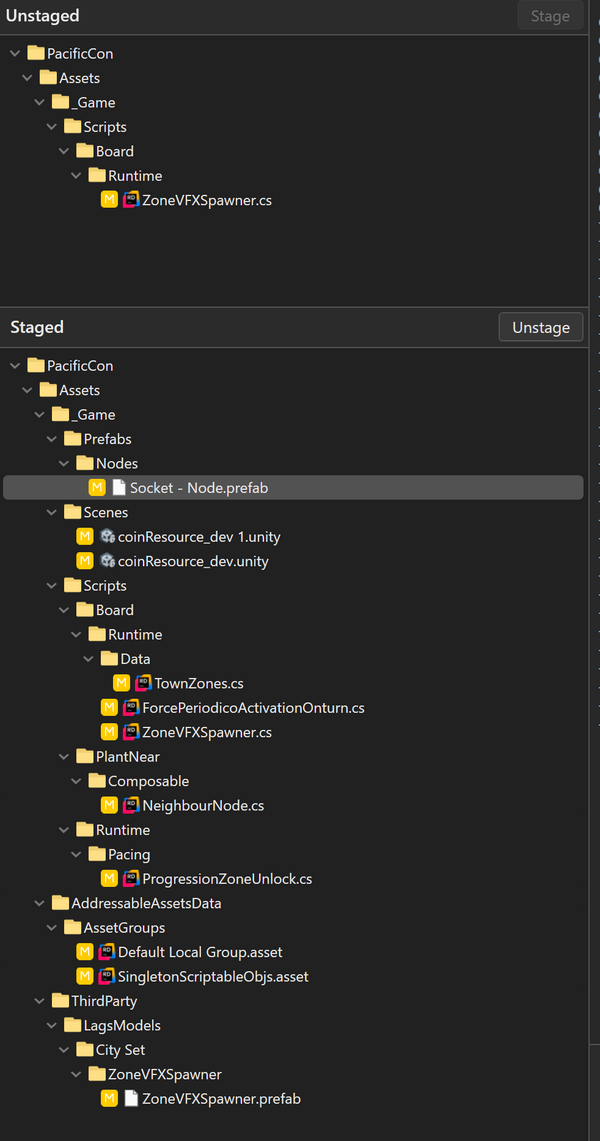The height and width of the screenshot is (1141, 600).
Task: Click the Rider icon beside unstaged ZoneVFXSpawner.cs
Action: 132,200
